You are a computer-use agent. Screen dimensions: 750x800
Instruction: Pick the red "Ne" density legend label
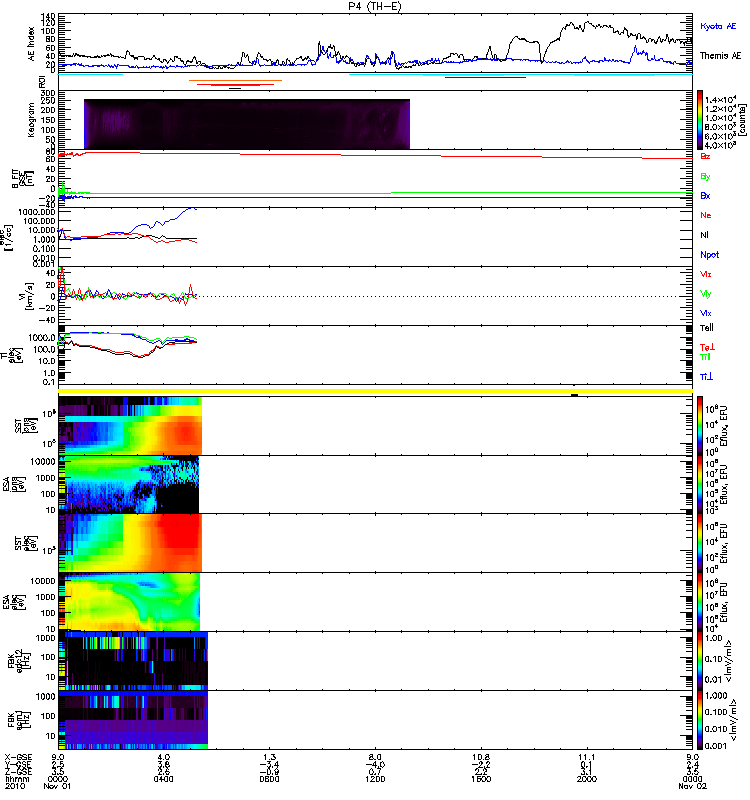click(x=706, y=215)
